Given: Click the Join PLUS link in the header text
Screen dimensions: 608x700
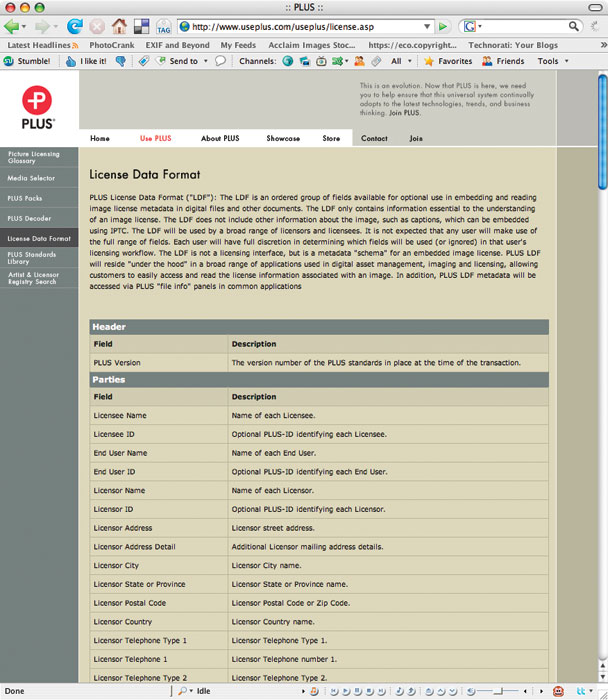Looking at the screenshot, I should pyautogui.click(x=404, y=113).
